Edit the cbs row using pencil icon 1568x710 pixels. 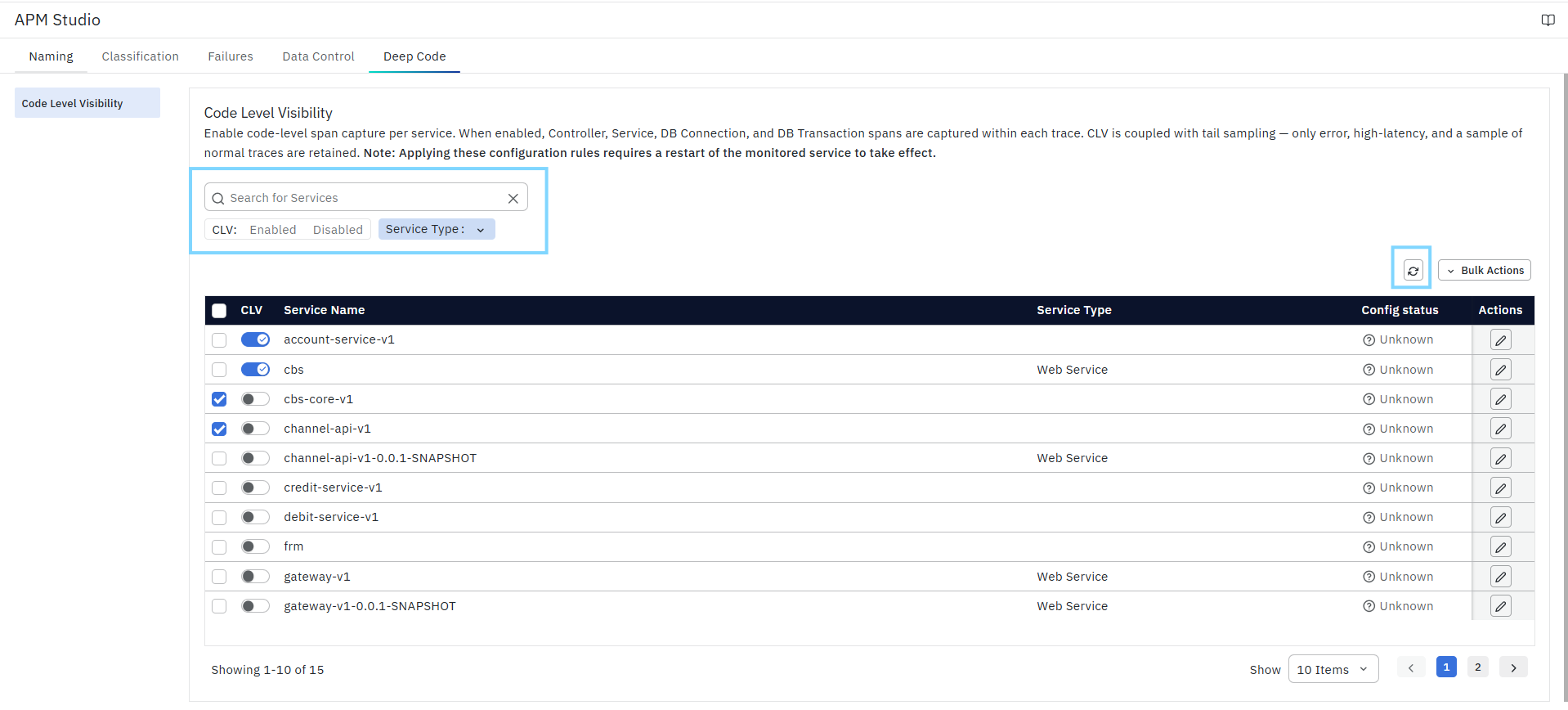pyautogui.click(x=1500, y=370)
